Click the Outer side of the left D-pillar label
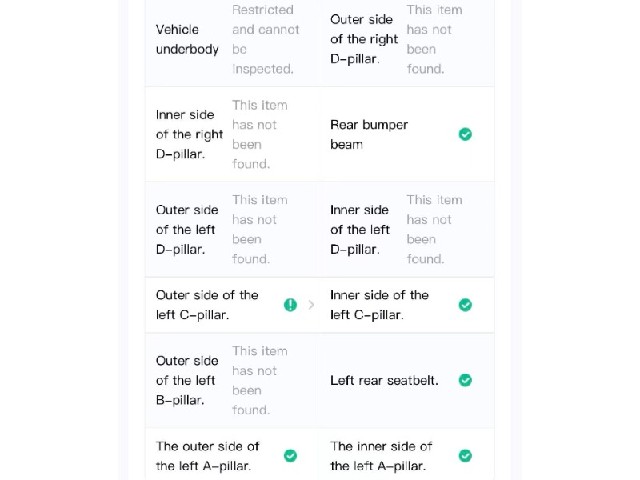640x480 pixels. 187,229
